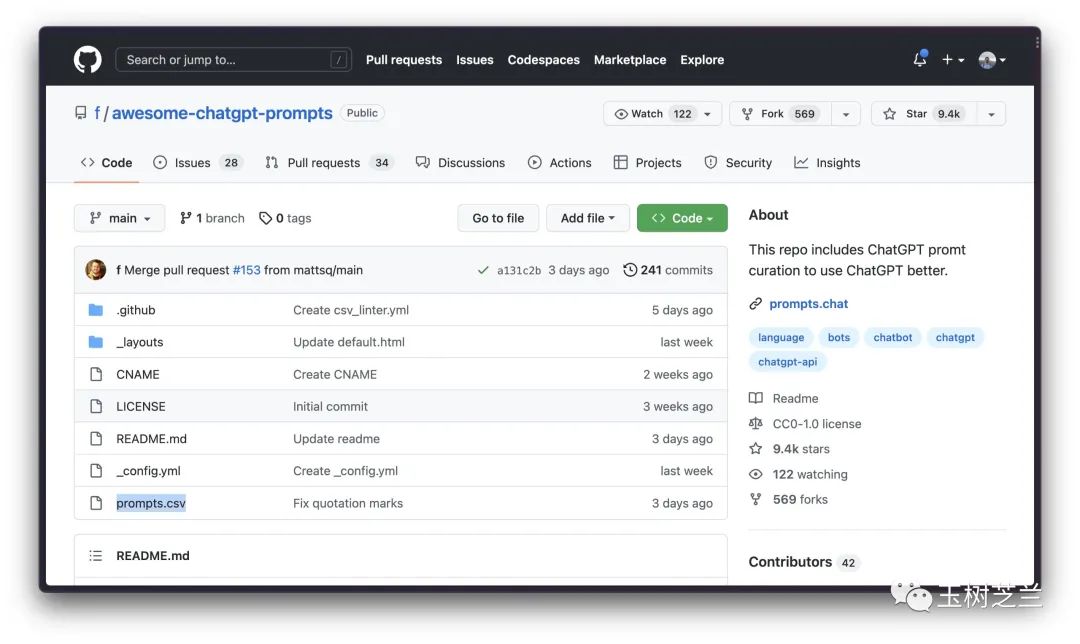Click the Go to file button

(x=498, y=218)
